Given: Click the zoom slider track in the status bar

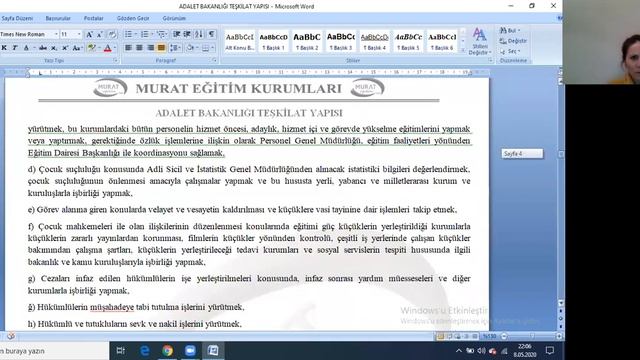Looking at the screenshot, I should click(x=531, y=336).
